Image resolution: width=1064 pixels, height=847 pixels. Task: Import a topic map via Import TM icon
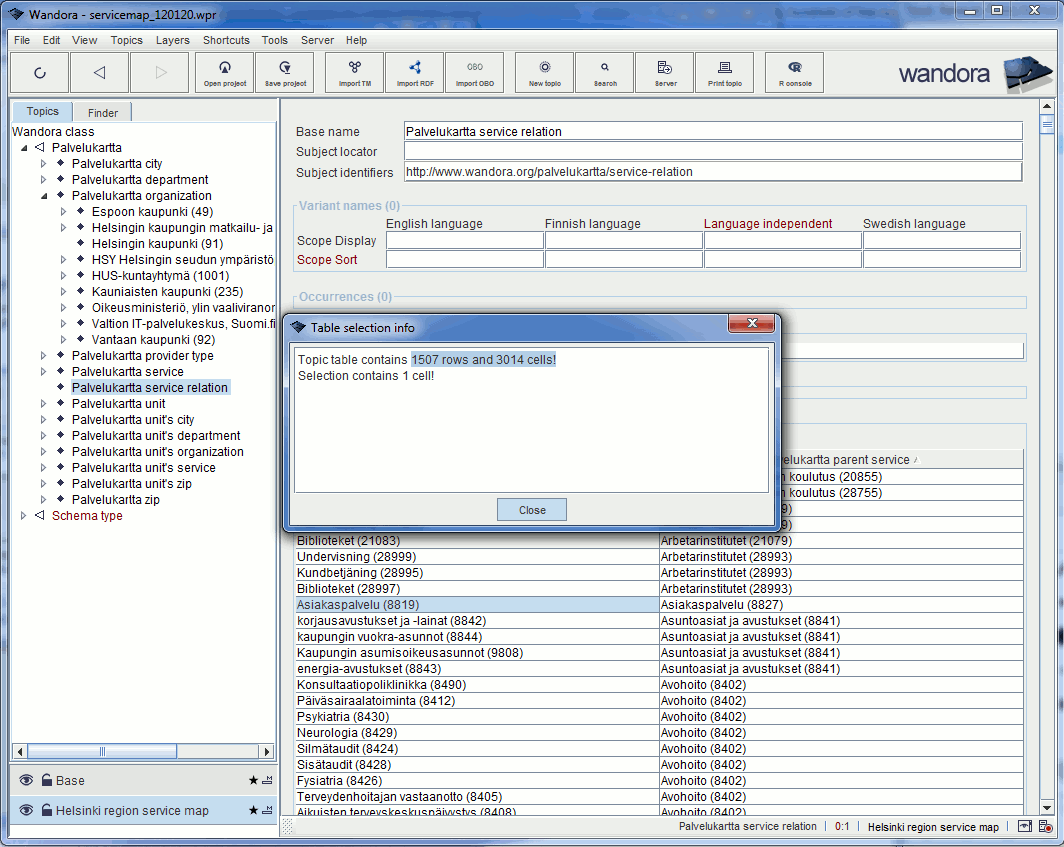point(353,72)
